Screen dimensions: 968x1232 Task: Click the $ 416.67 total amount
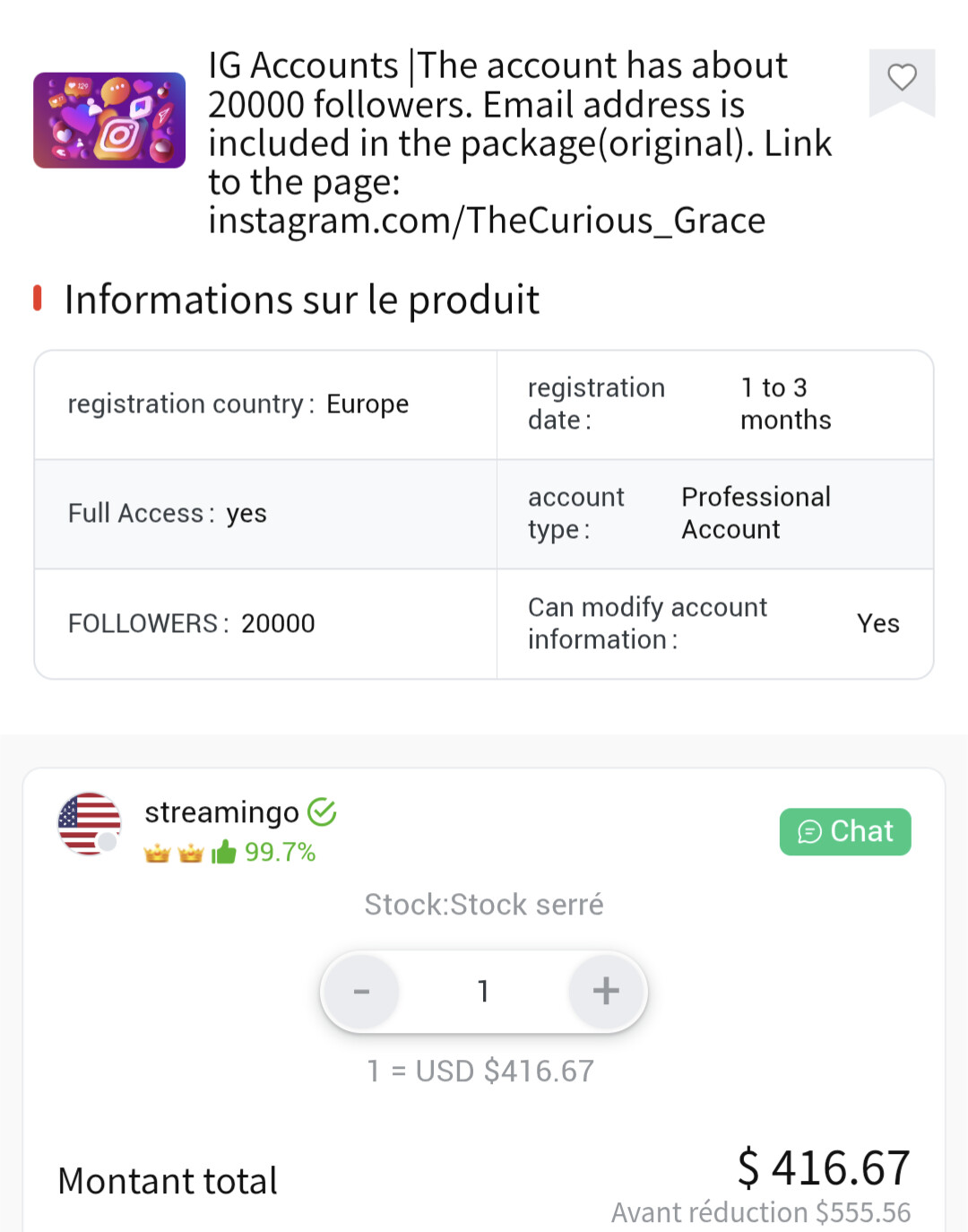pyautogui.click(x=823, y=1168)
